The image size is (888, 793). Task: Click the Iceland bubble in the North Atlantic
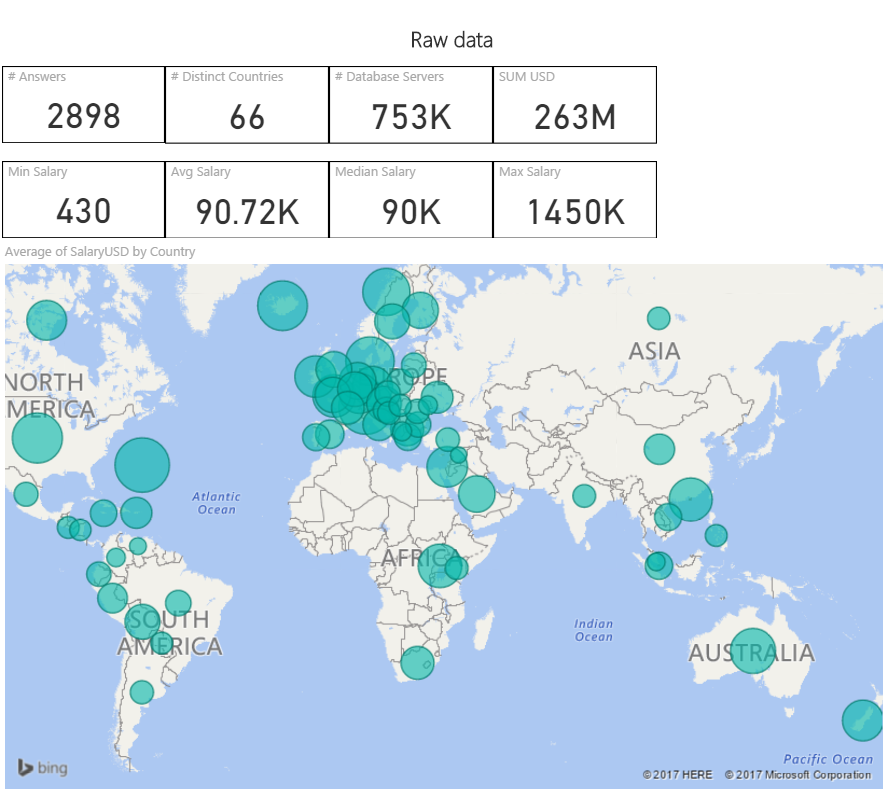point(282,306)
